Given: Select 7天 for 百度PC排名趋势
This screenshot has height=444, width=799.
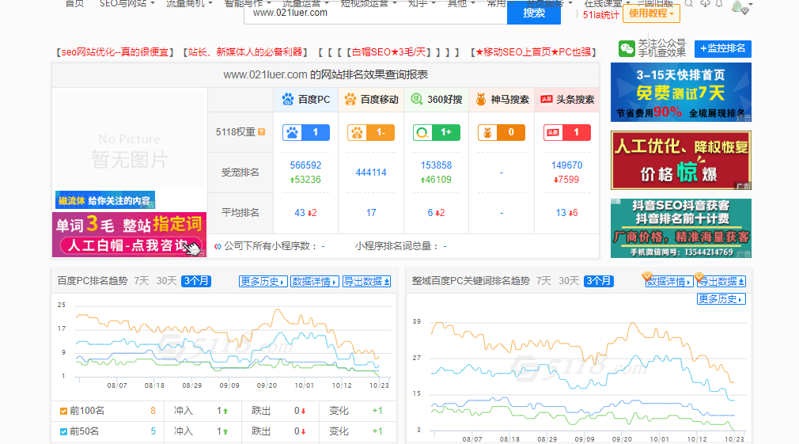Looking at the screenshot, I should (141, 281).
